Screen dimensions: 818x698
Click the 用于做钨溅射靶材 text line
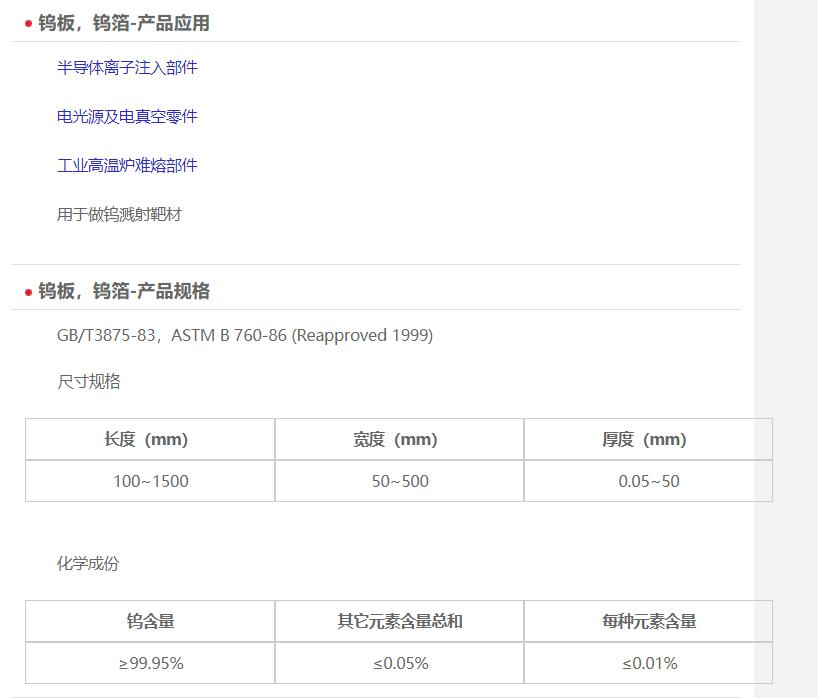click(119, 214)
